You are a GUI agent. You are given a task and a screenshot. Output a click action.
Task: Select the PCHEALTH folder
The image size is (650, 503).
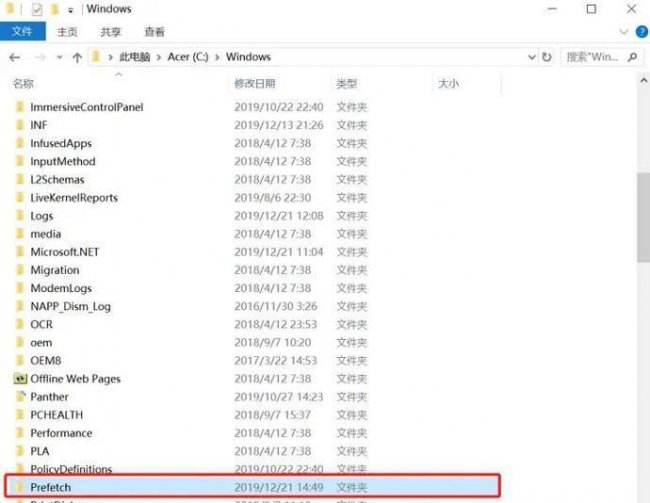tap(56, 415)
